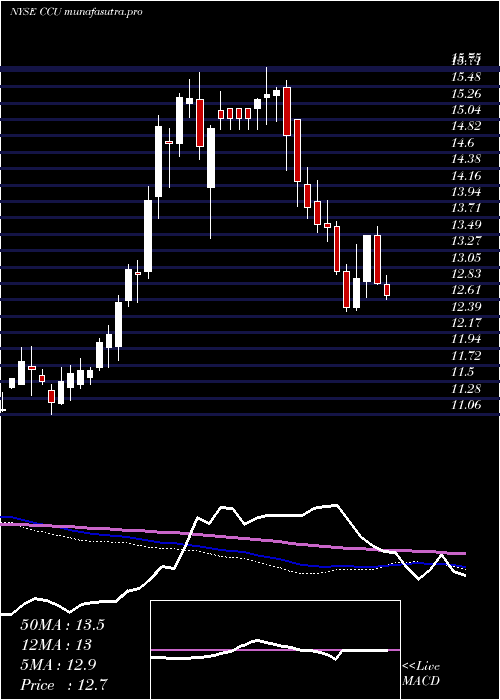Select the 11.5 price level label
The image size is (500, 700).
click(x=462, y=372)
